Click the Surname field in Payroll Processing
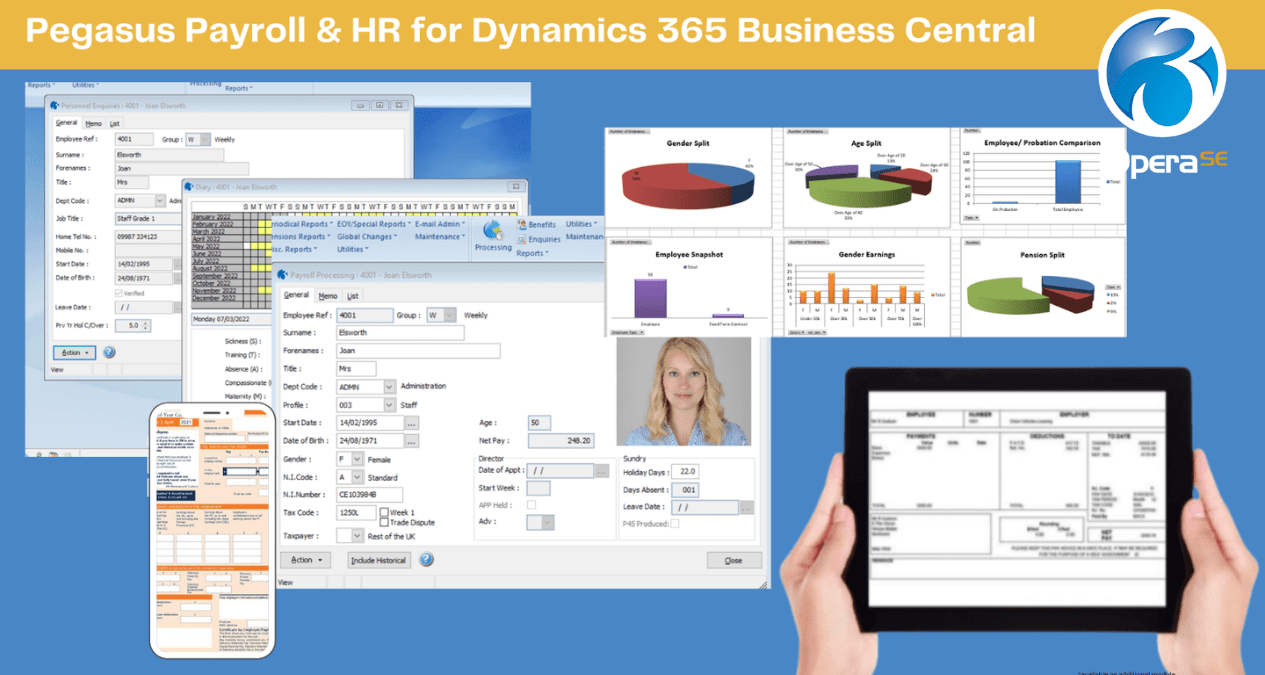The height and width of the screenshot is (675, 1265). (401, 333)
